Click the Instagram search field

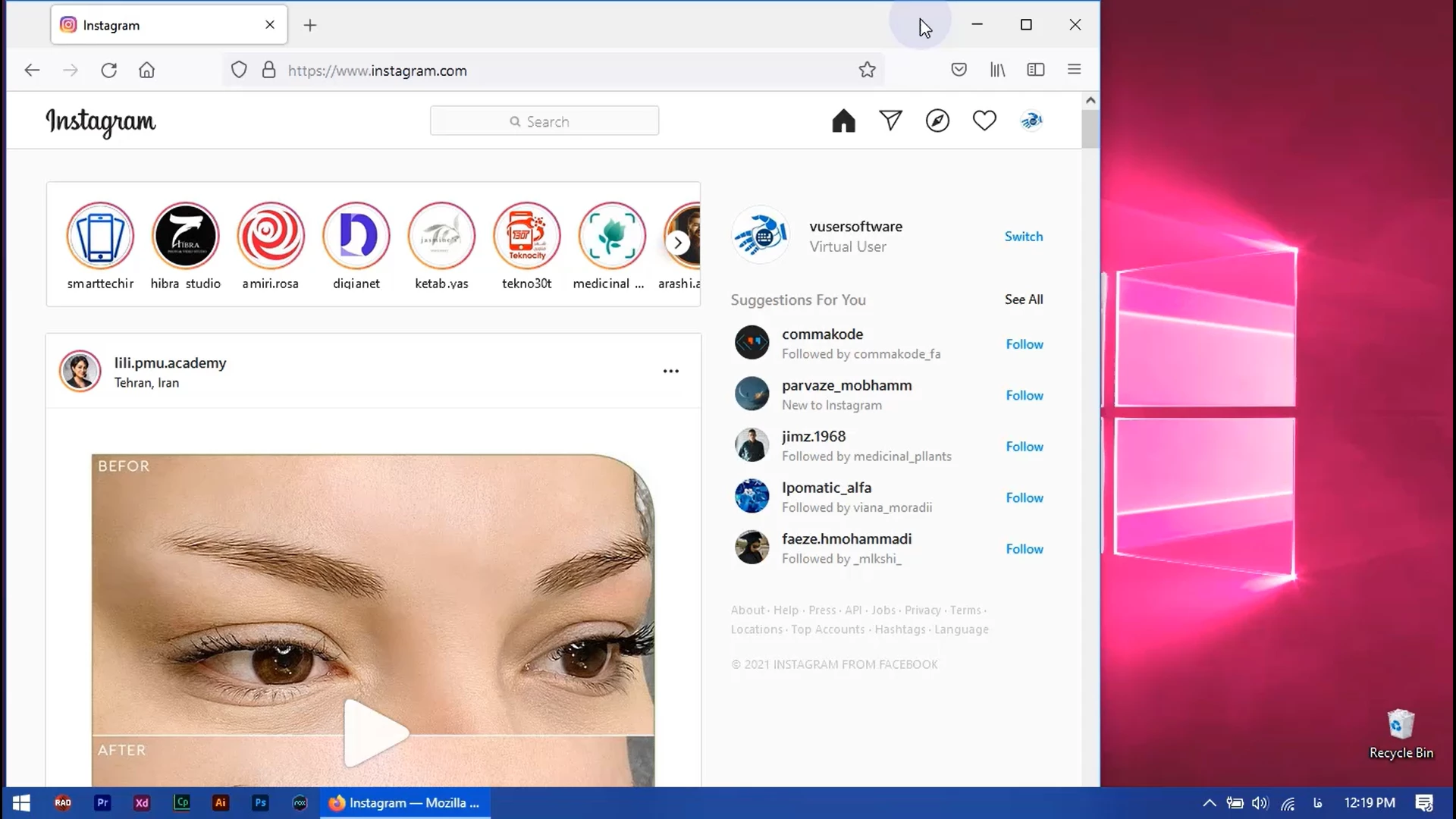pyautogui.click(x=544, y=121)
